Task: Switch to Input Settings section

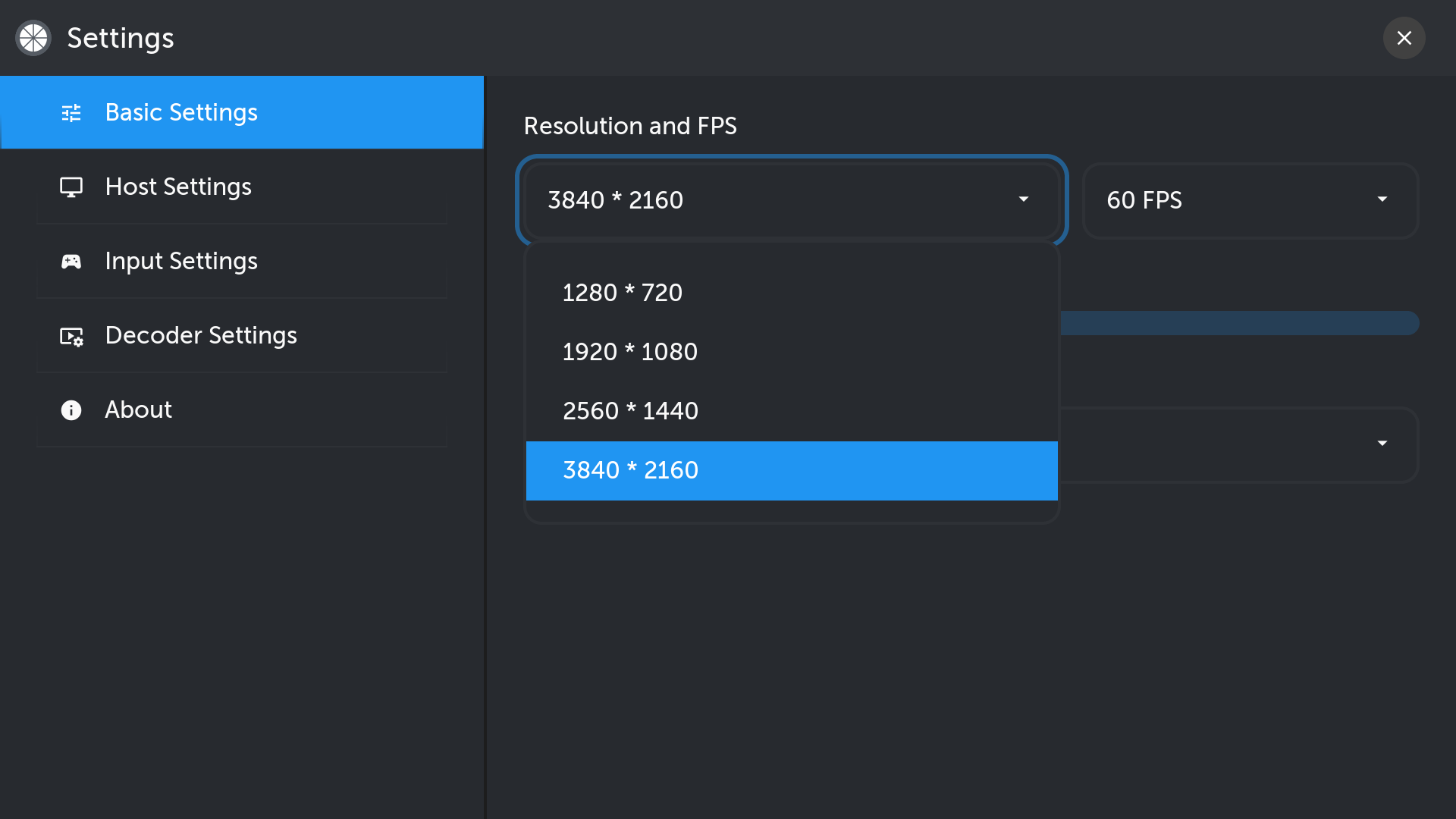Action: (181, 262)
